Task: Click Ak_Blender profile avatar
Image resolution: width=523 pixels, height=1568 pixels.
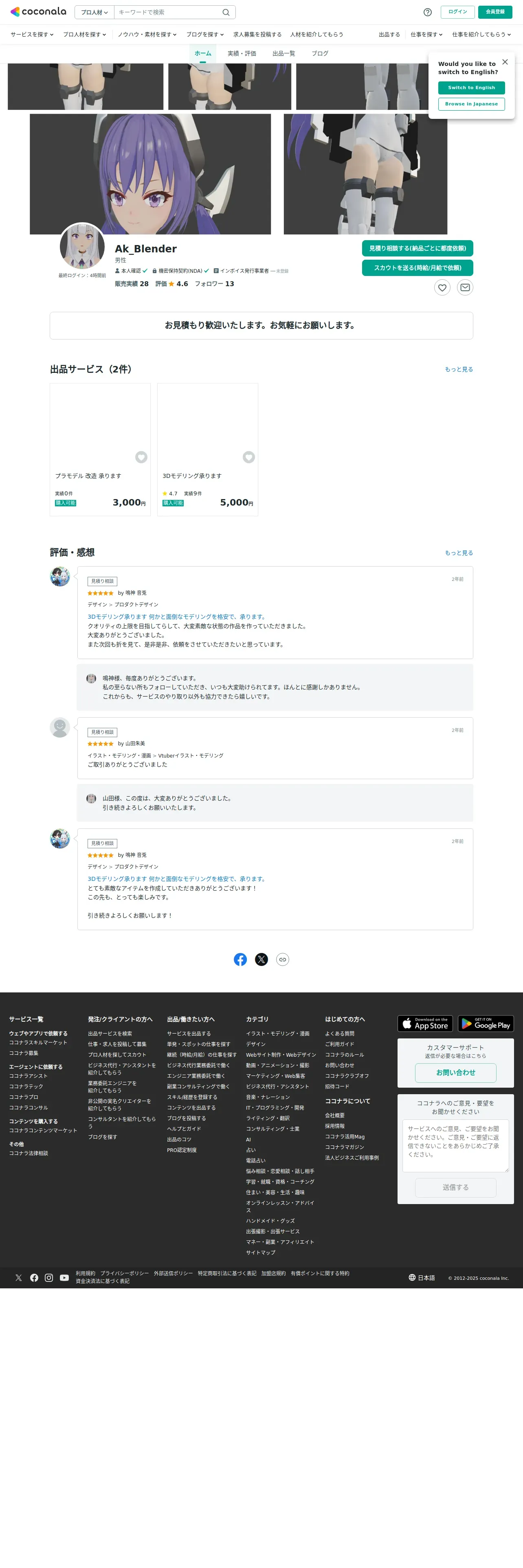Action: click(82, 246)
